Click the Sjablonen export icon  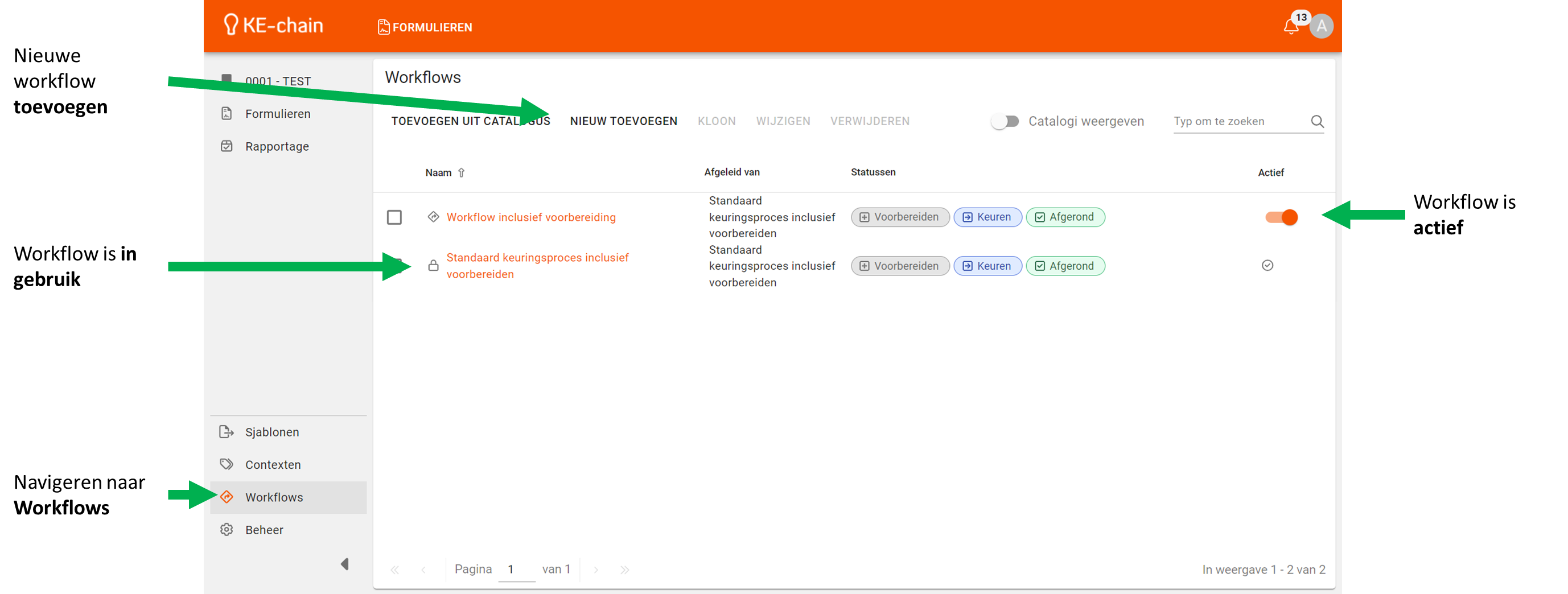coord(227,432)
